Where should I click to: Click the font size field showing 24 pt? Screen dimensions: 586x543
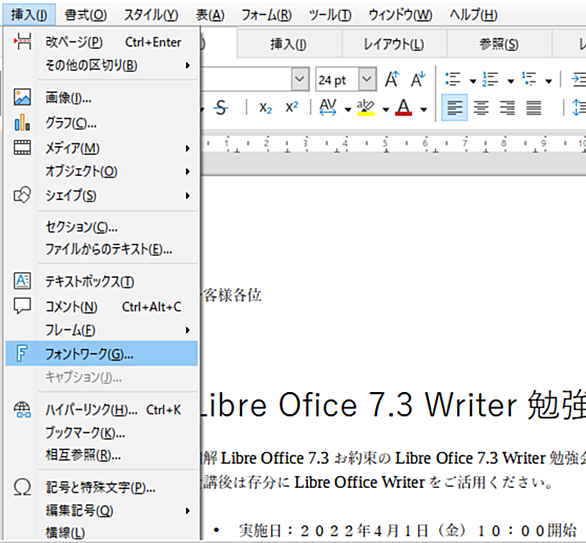click(x=337, y=80)
